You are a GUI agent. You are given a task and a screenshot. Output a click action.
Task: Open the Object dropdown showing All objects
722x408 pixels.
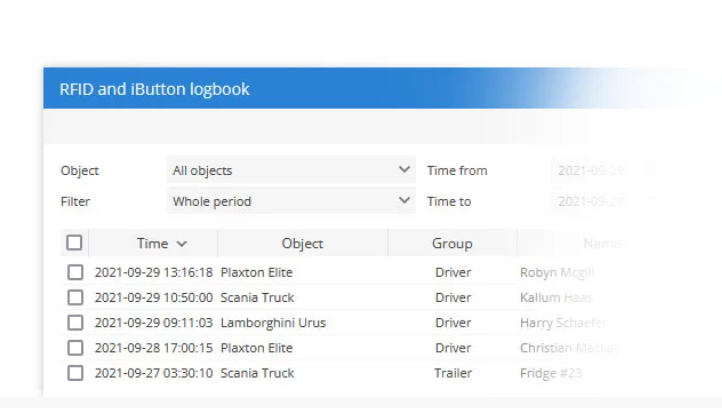tap(291, 170)
